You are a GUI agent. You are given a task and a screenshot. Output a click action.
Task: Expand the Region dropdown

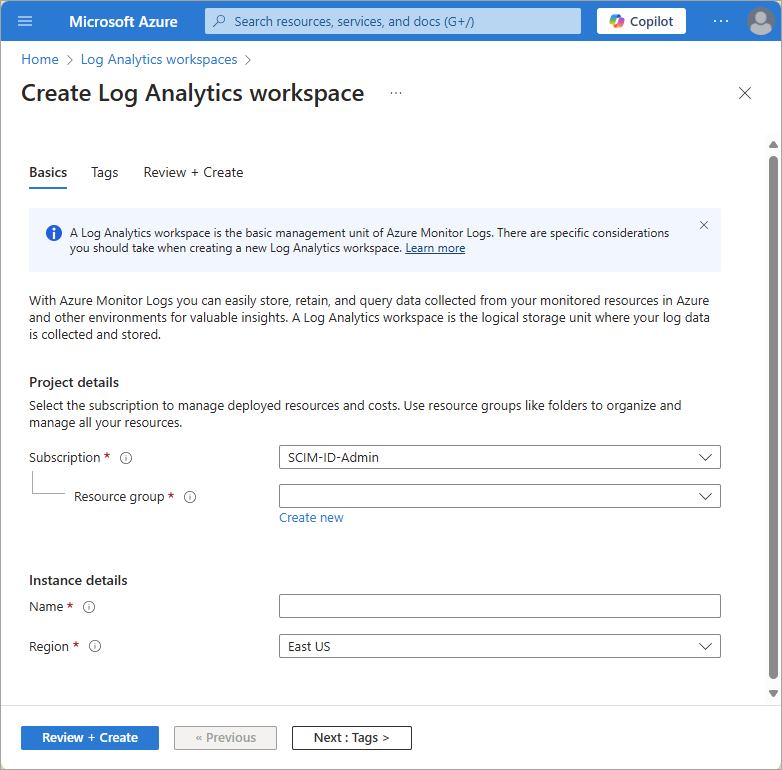(499, 646)
